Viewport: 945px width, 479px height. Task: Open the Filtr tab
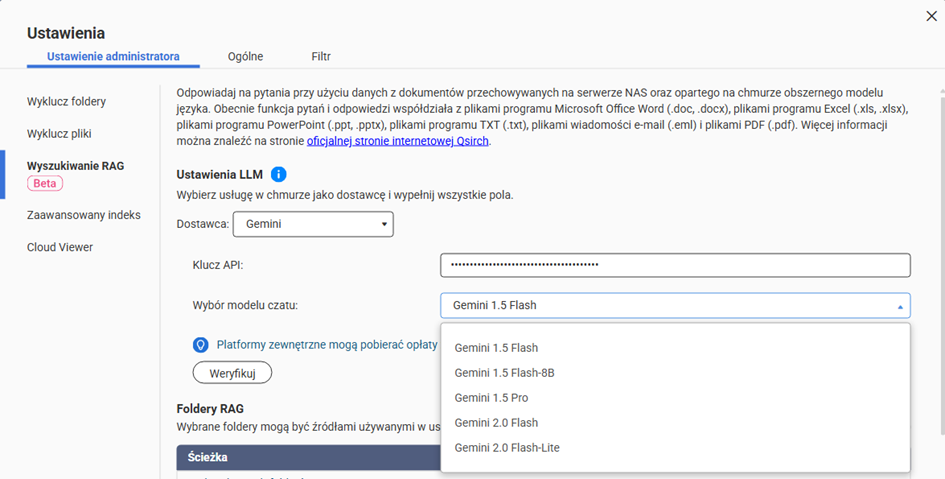coord(321,56)
